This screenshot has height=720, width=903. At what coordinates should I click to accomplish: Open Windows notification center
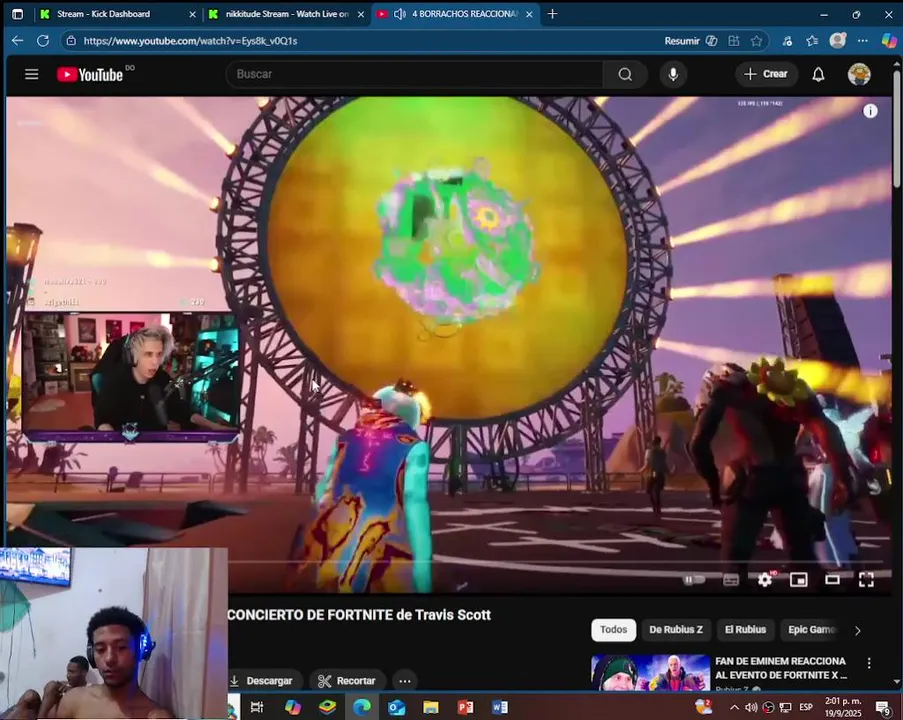pos(883,707)
